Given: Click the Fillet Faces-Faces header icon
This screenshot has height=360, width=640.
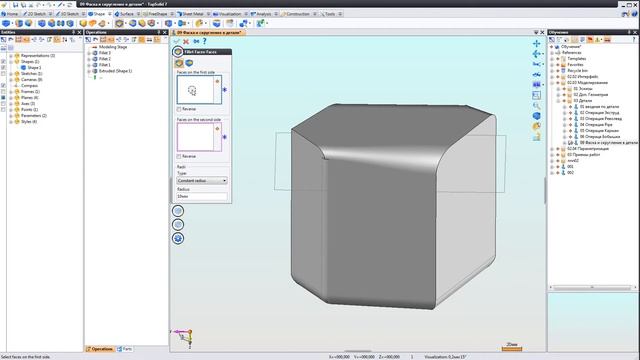Looking at the screenshot, I should point(178,52).
